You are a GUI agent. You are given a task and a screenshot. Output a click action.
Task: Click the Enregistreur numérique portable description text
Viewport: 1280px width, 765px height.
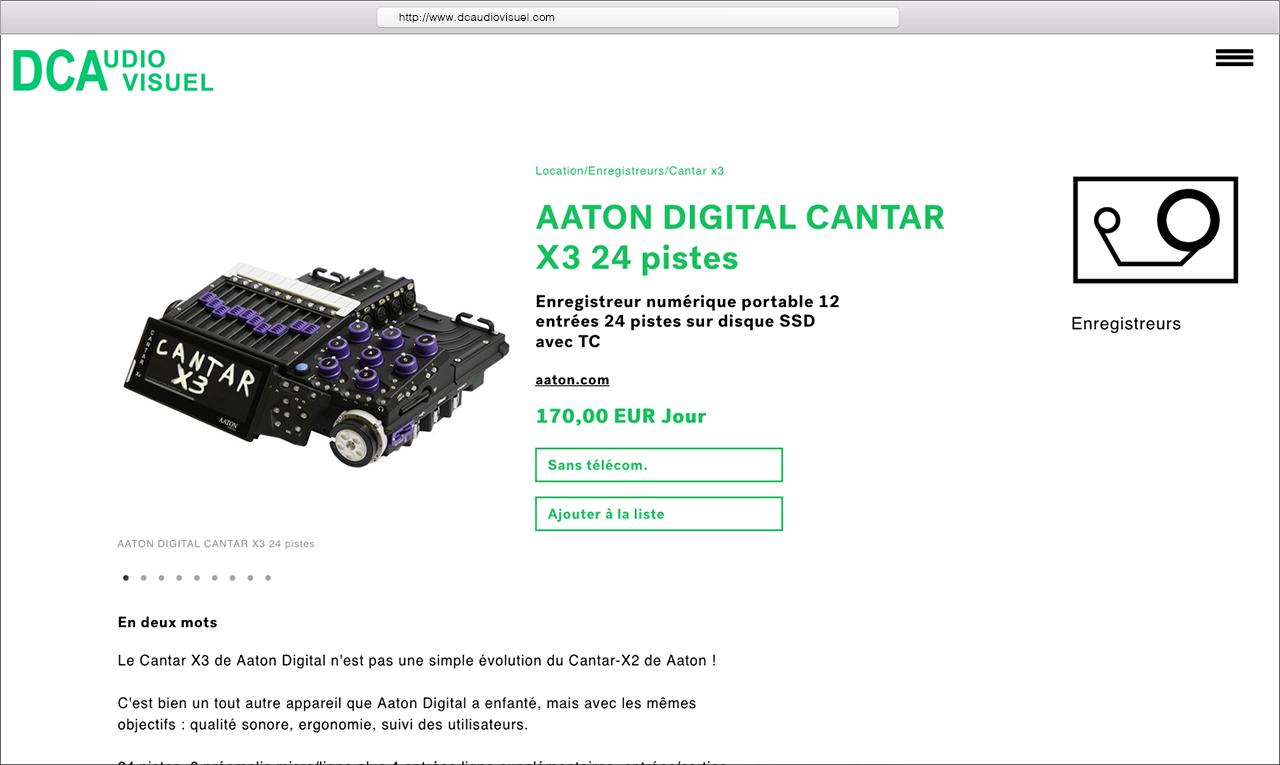(687, 321)
